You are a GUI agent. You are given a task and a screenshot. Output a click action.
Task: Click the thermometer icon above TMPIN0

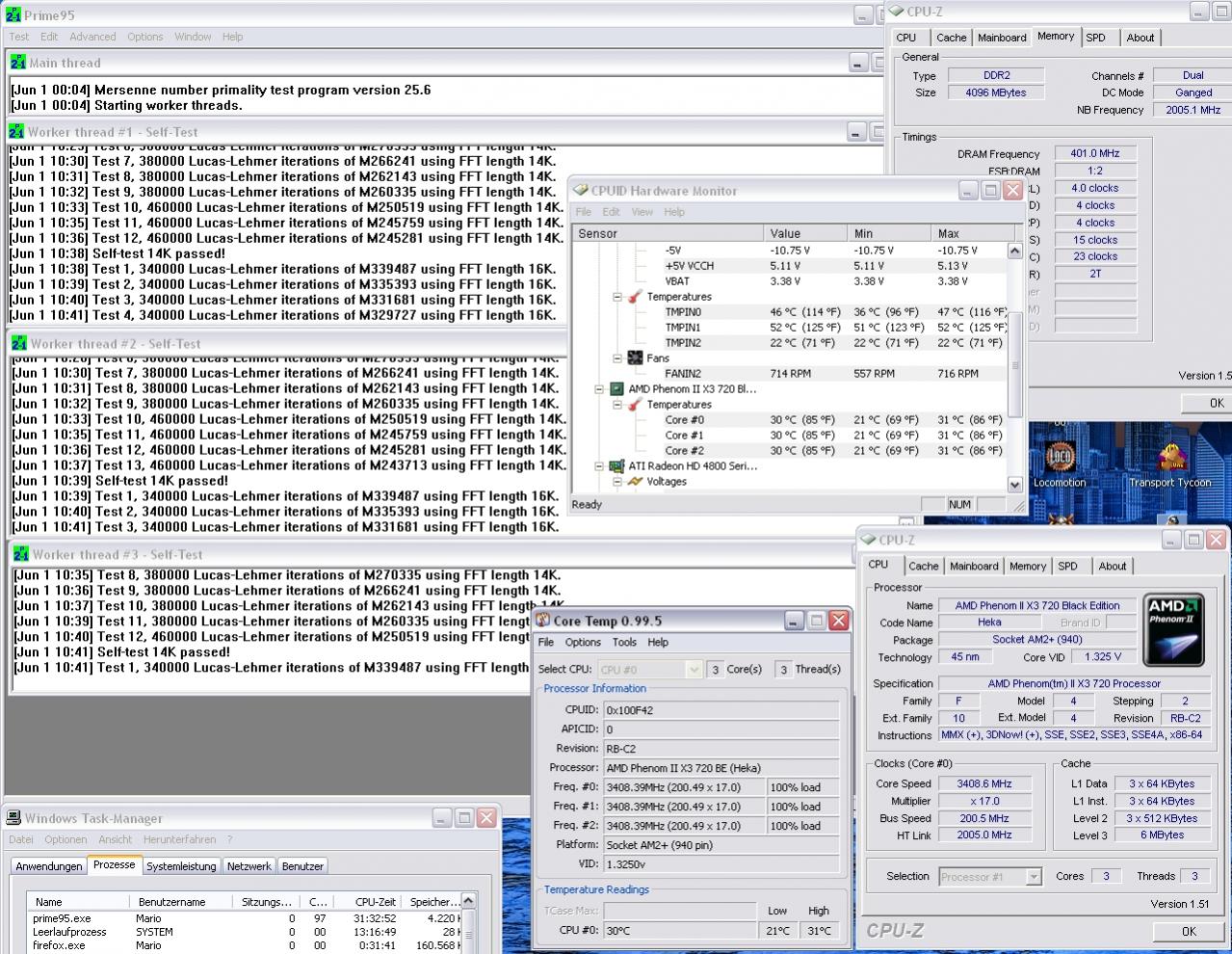[x=635, y=296]
